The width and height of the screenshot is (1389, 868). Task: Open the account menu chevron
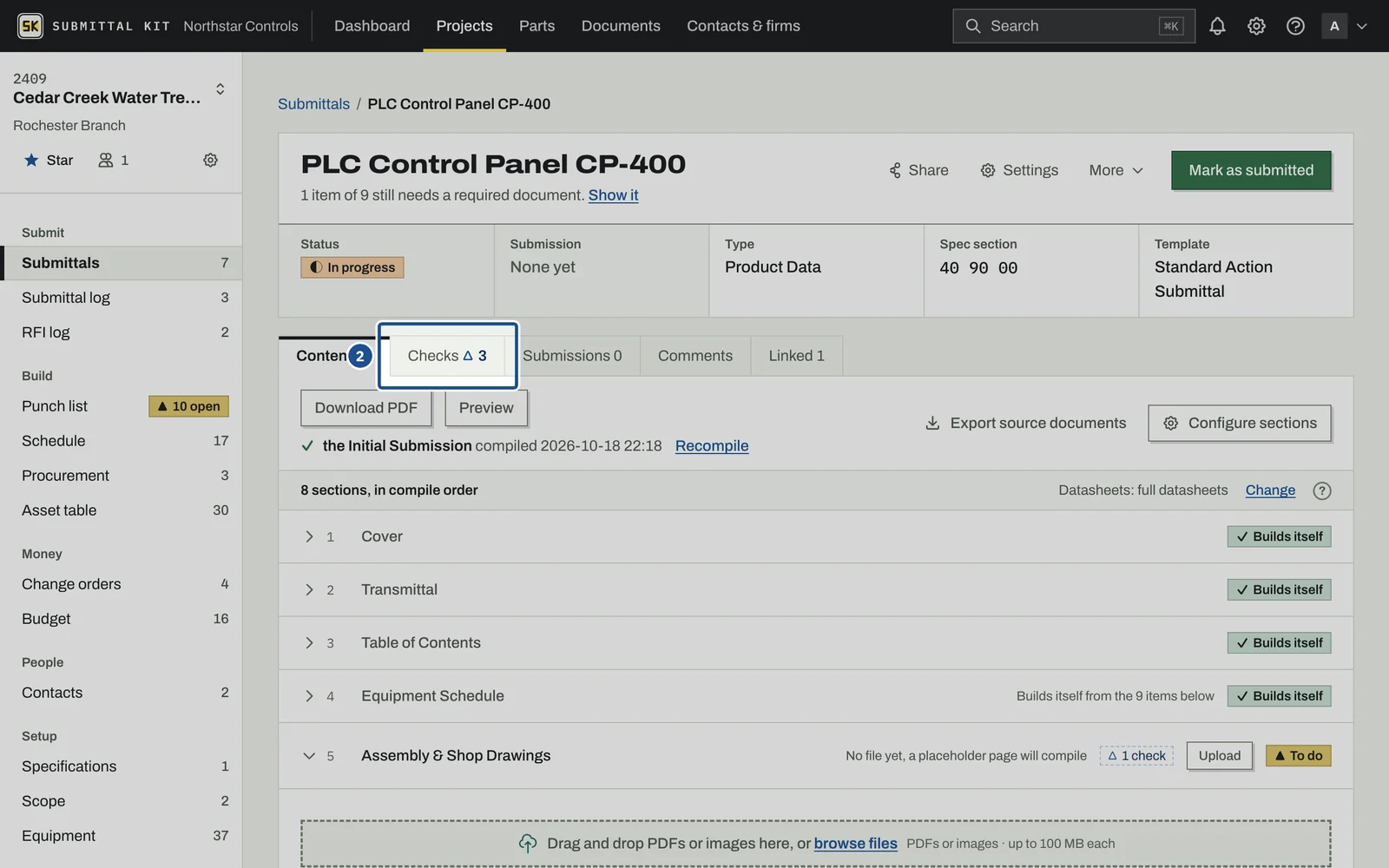point(1362,26)
